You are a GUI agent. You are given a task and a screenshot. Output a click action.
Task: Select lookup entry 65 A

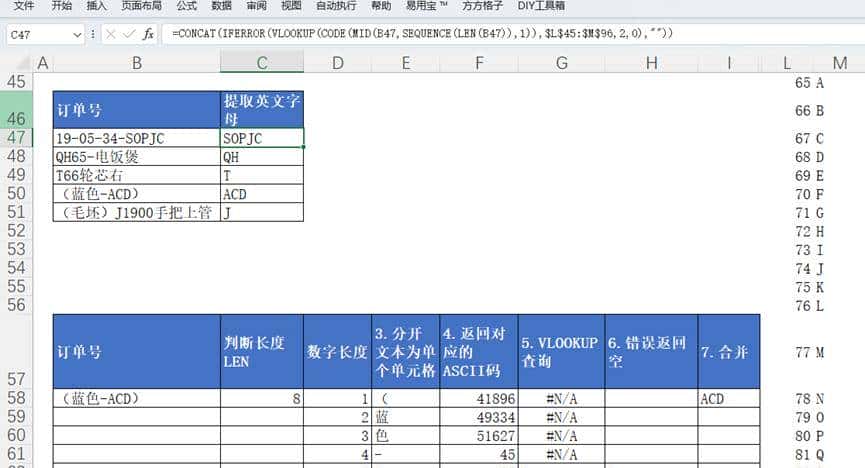pos(809,83)
